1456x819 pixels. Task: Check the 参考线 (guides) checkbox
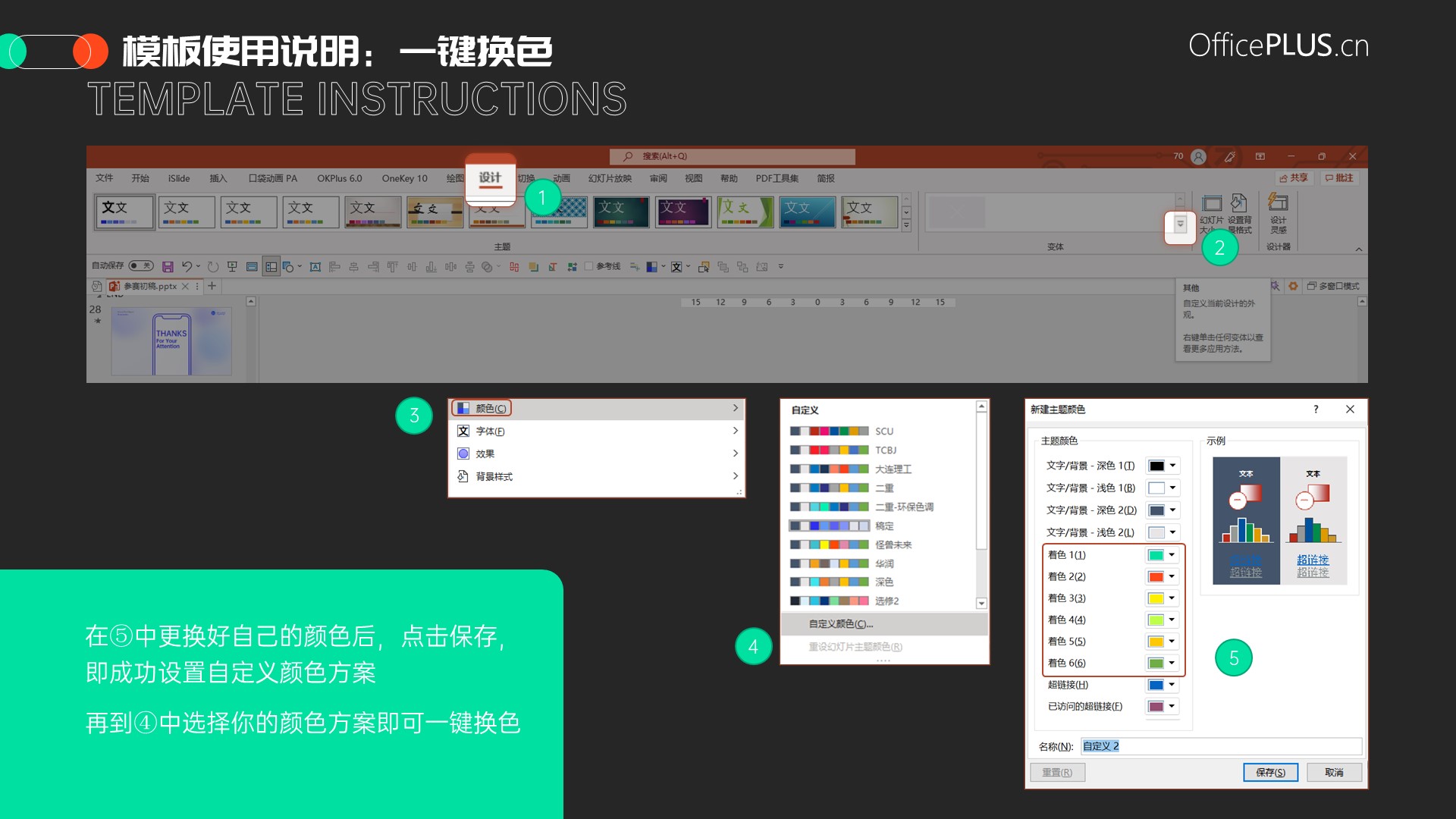click(x=588, y=266)
